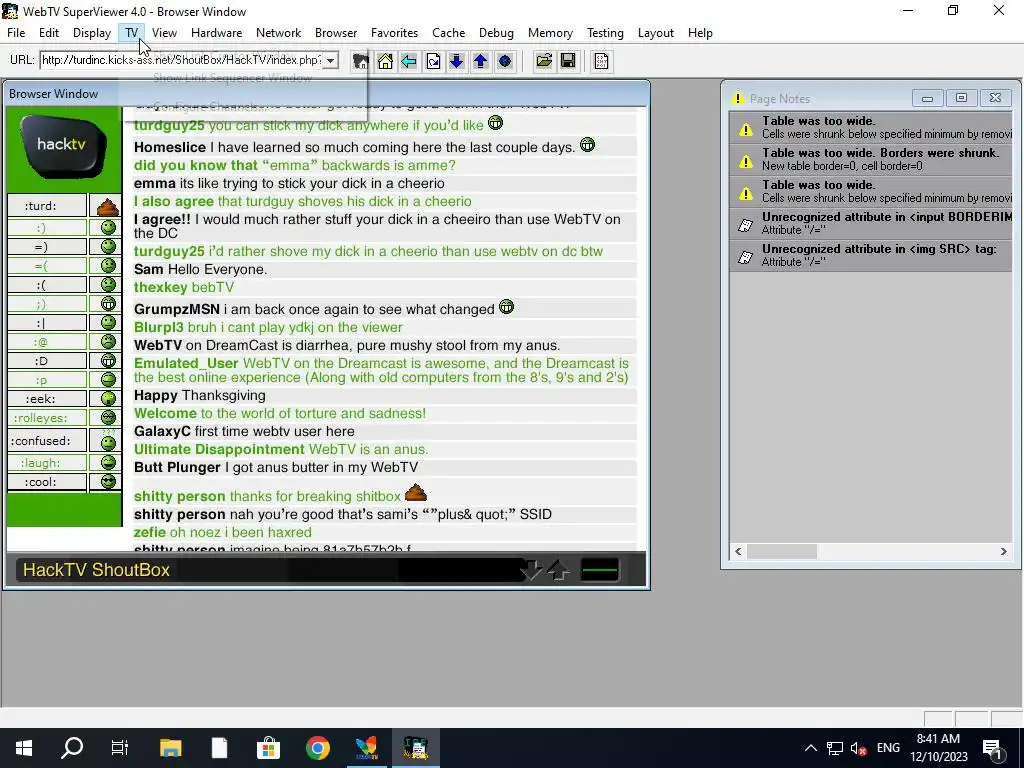This screenshot has height=768, width=1024.
Task: Click the hacktv logo in the sidebar
Action: (x=62, y=146)
